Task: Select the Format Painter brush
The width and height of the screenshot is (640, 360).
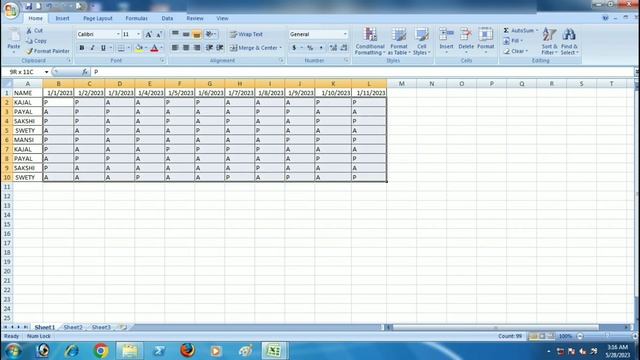Action: pyautogui.click(x=29, y=51)
